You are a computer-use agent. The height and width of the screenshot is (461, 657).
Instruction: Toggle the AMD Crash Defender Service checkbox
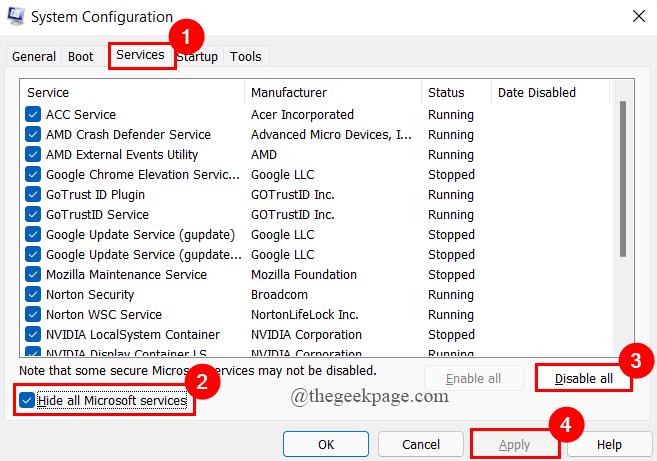[33, 135]
